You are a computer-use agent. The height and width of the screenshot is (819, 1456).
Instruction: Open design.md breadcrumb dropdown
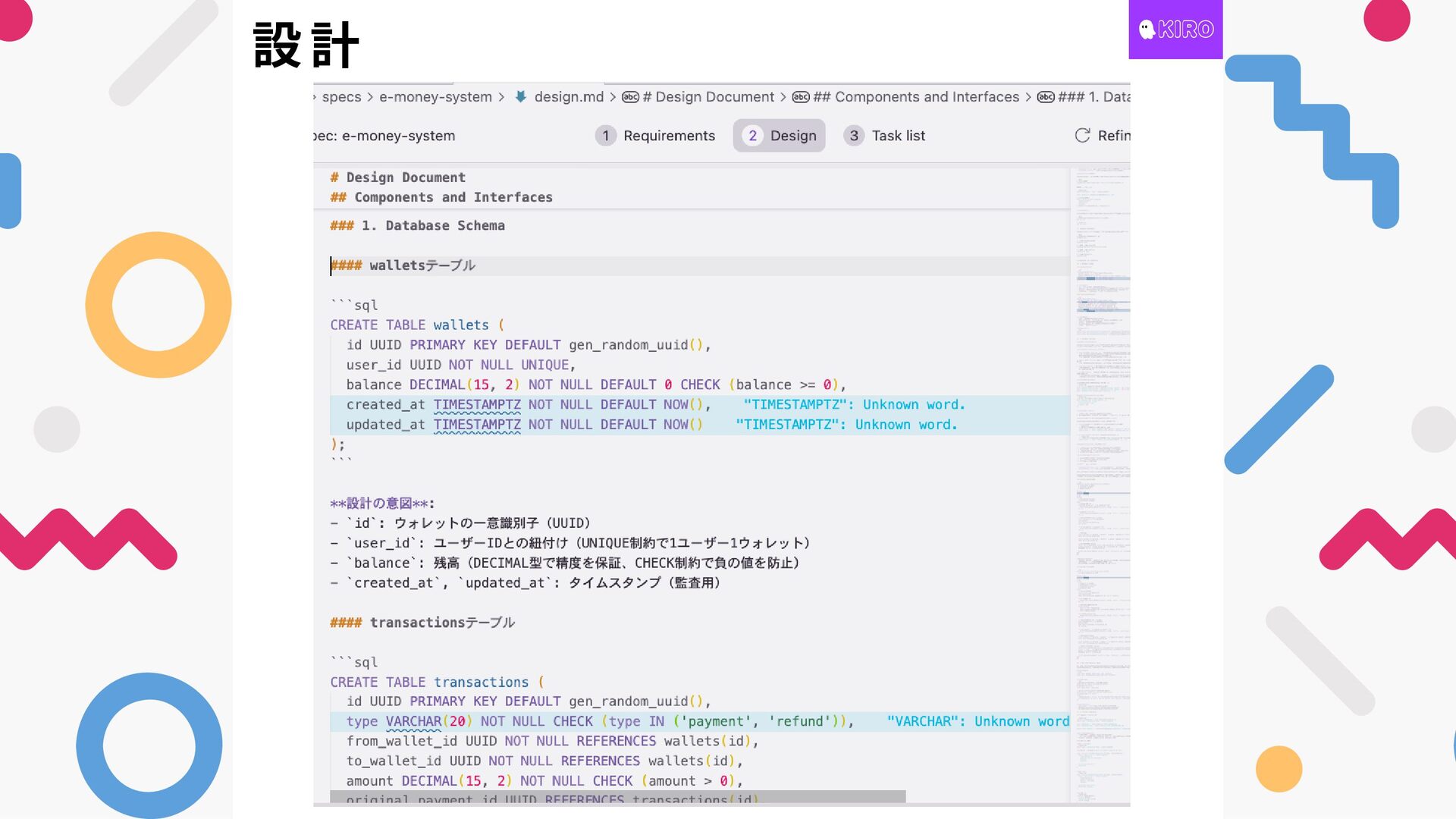tap(569, 96)
